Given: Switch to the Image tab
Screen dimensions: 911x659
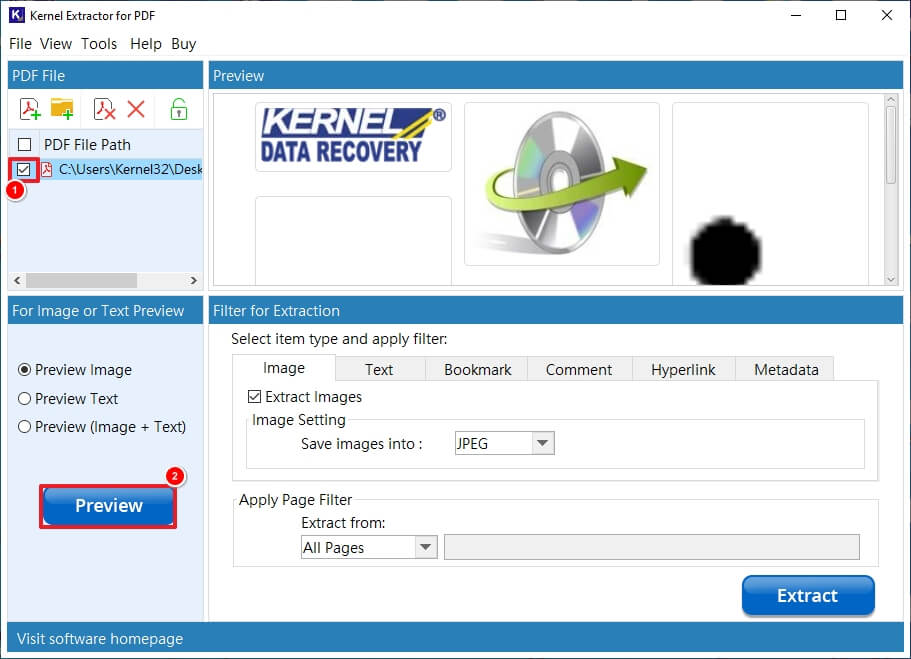Looking at the screenshot, I should coord(284,368).
